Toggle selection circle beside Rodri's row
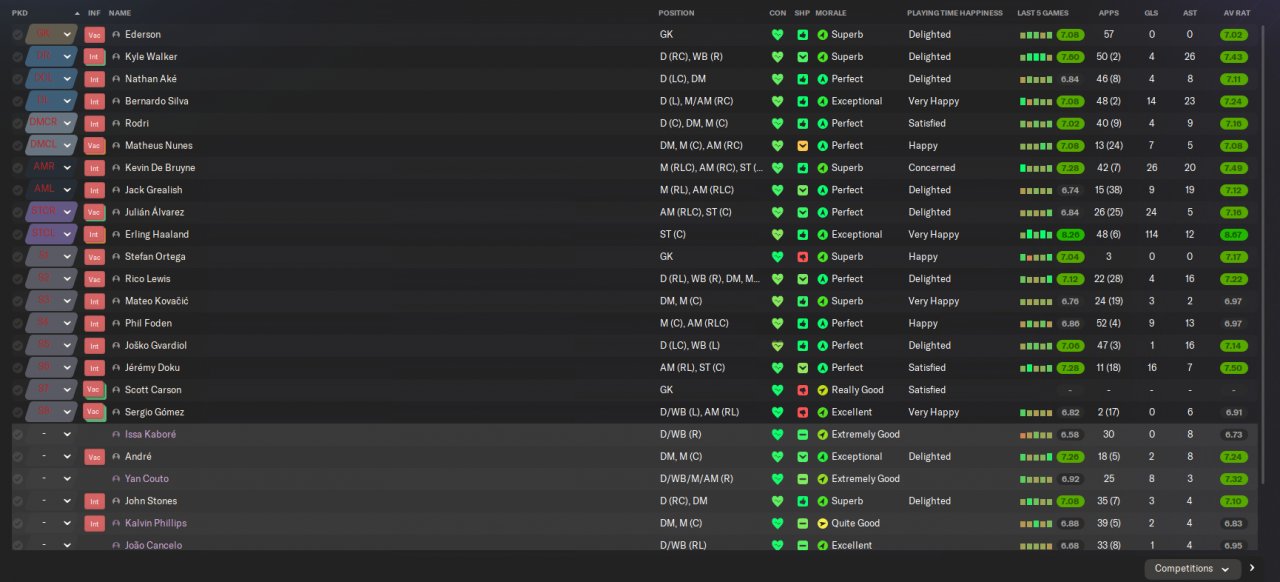This screenshot has width=1280, height=582. point(17,123)
